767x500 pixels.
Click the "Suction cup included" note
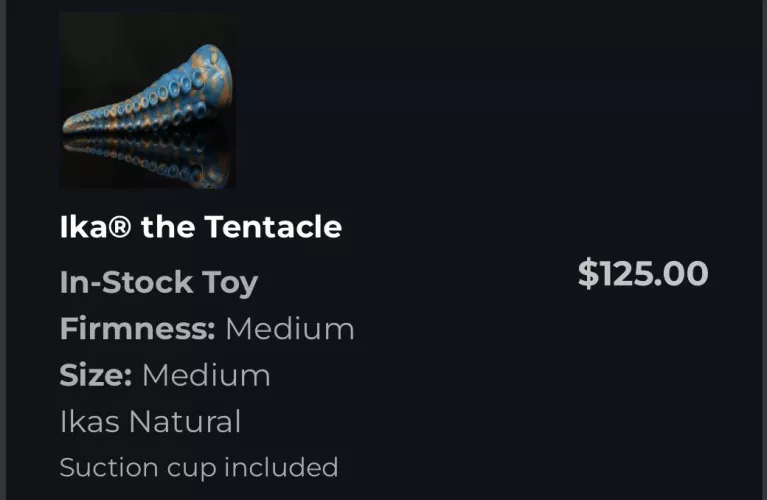198,467
